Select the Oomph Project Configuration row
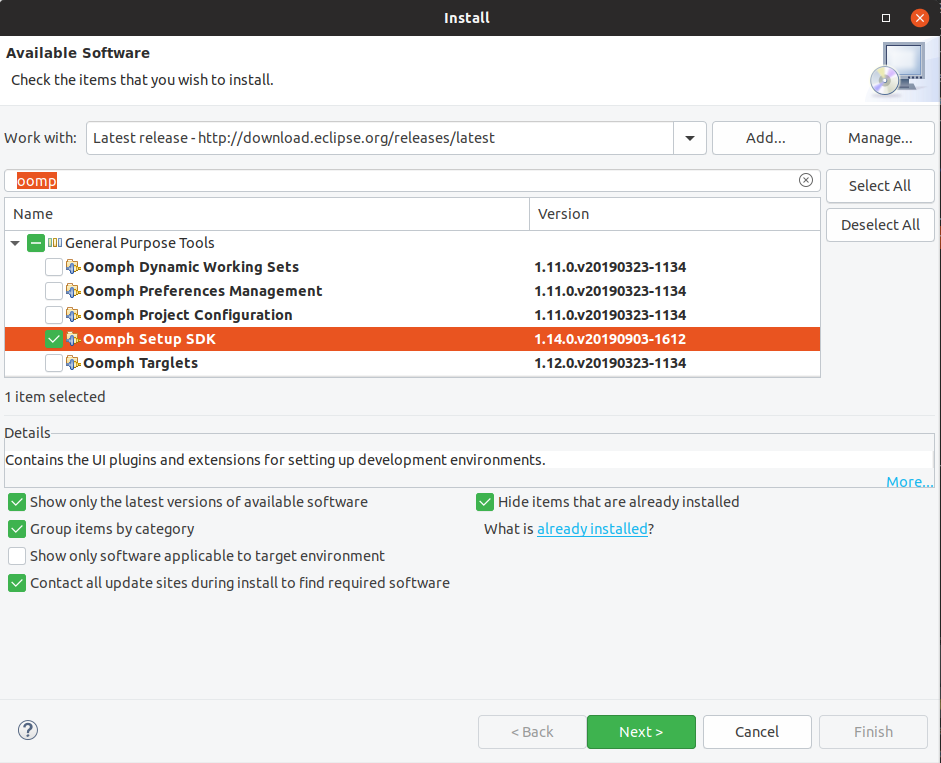This screenshot has width=941, height=763. click(412, 315)
